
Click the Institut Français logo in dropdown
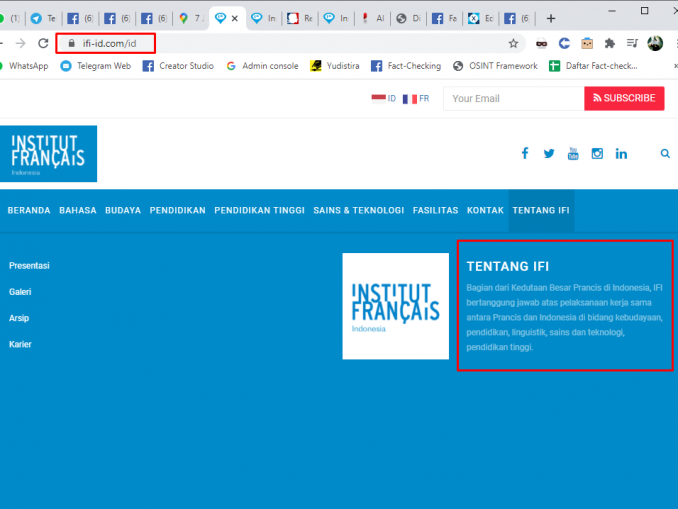(x=396, y=306)
